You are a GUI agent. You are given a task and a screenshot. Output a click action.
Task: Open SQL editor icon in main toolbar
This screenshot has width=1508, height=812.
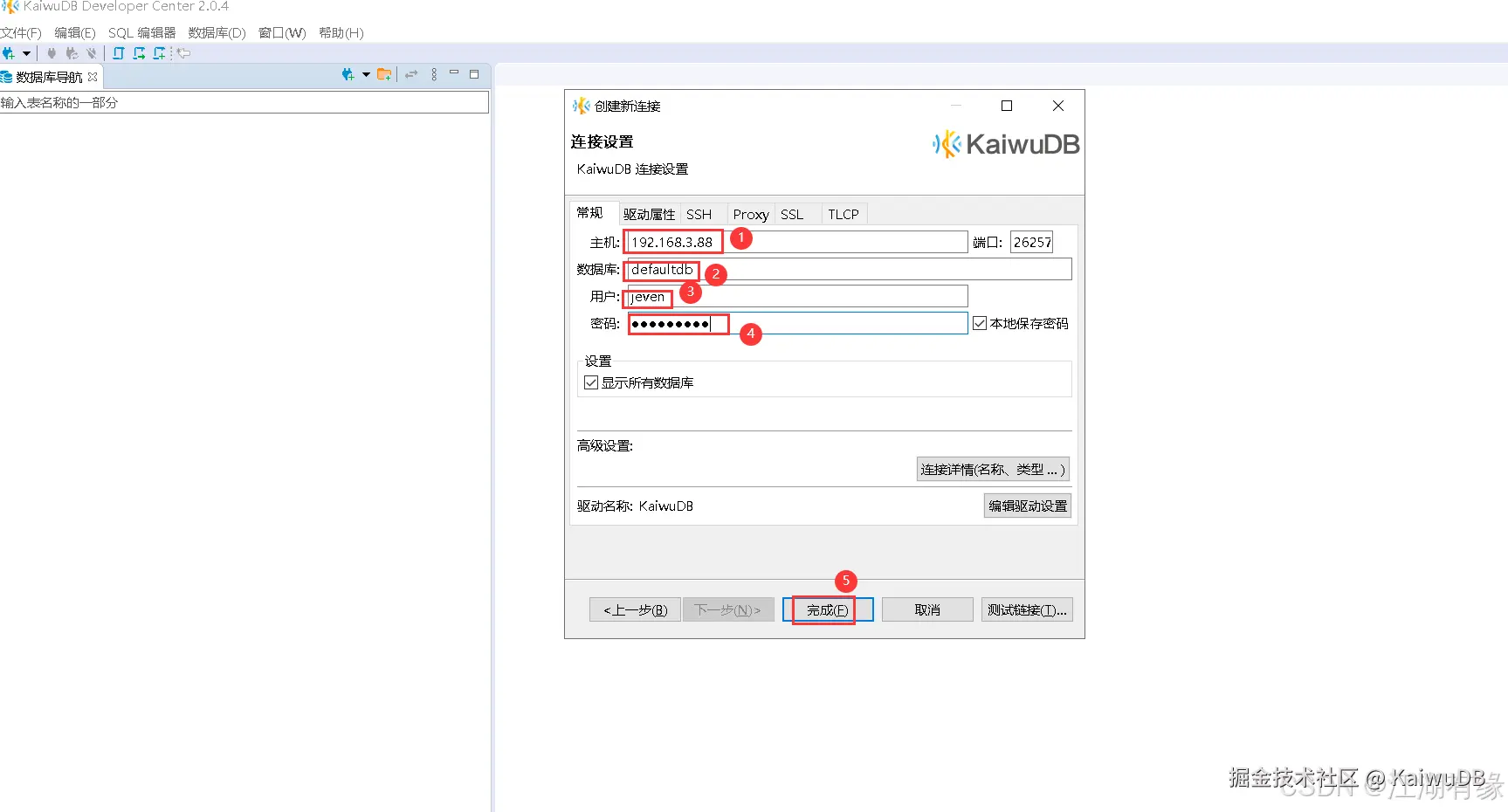(x=119, y=53)
